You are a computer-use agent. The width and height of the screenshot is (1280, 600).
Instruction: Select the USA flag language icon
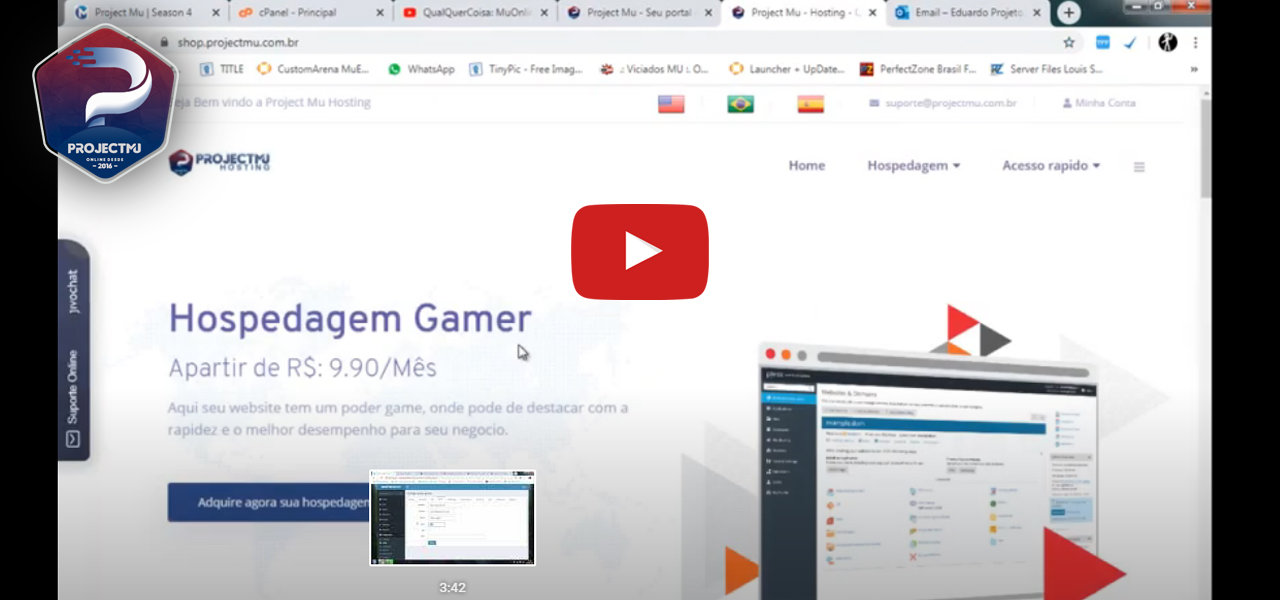pyautogui.click(x=669, y=103)
